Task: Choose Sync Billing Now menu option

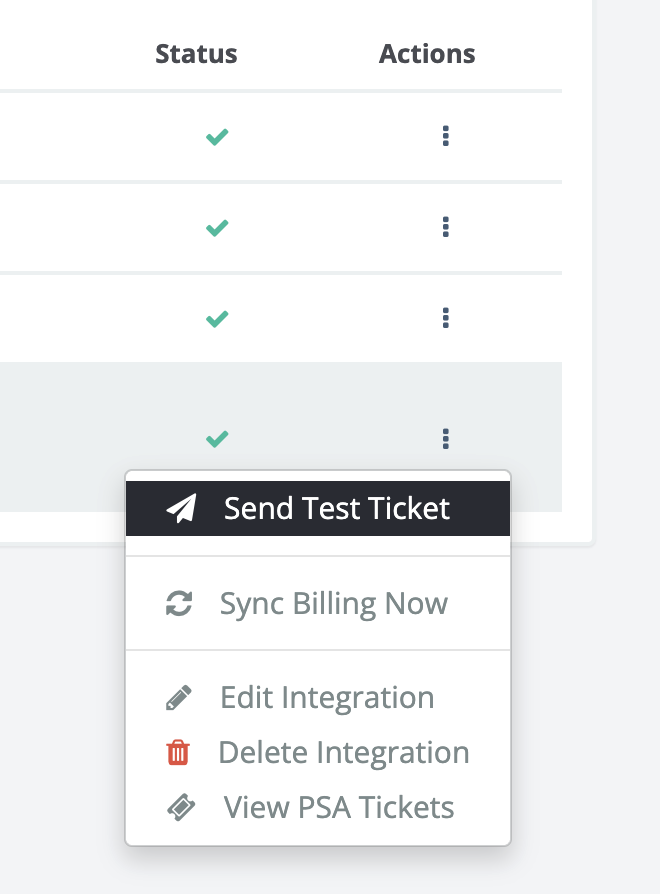Action: pyautogui.click(x=334, y=604)
